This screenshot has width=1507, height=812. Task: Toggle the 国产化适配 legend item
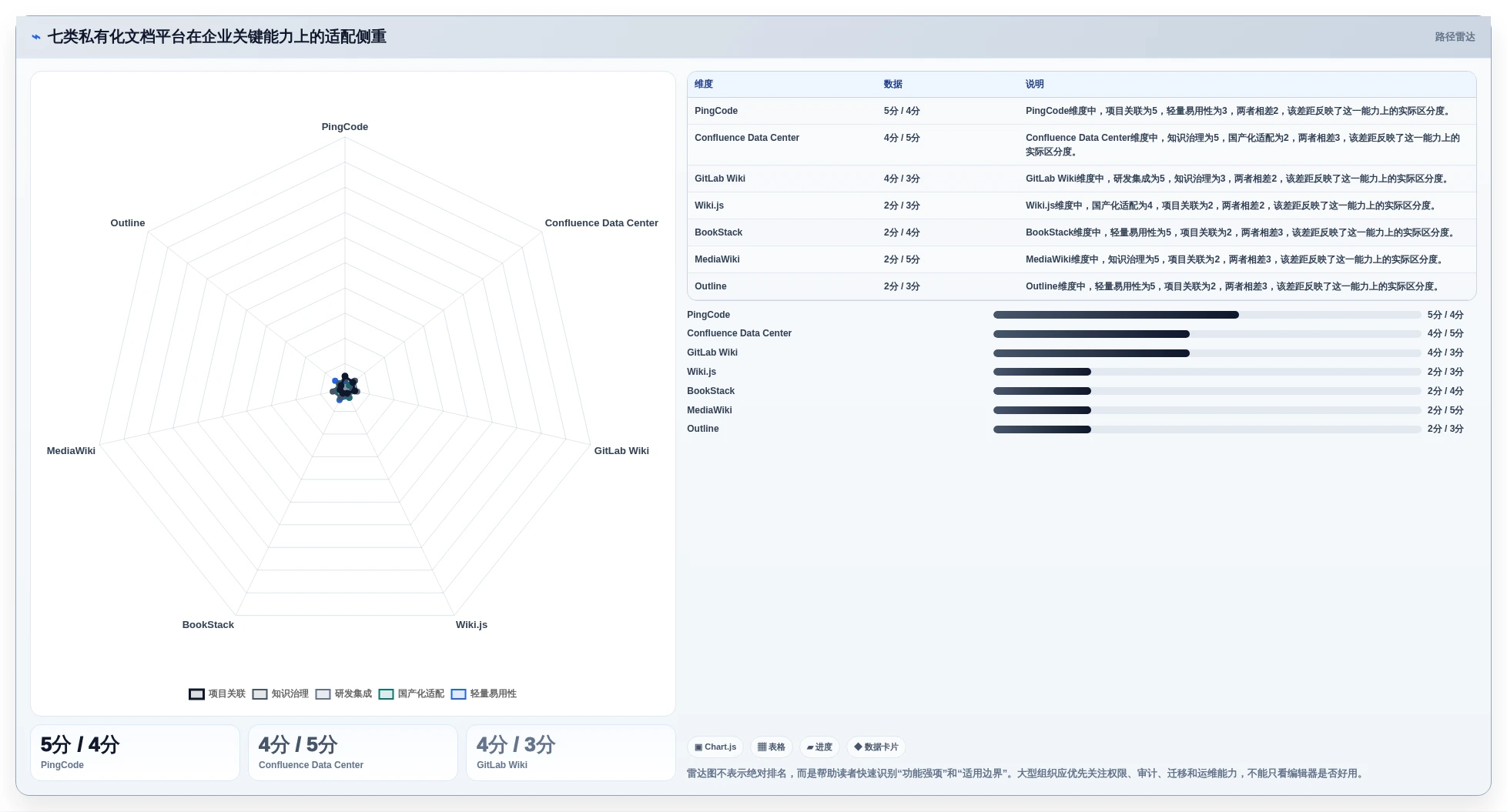click(x=411, y=693)
